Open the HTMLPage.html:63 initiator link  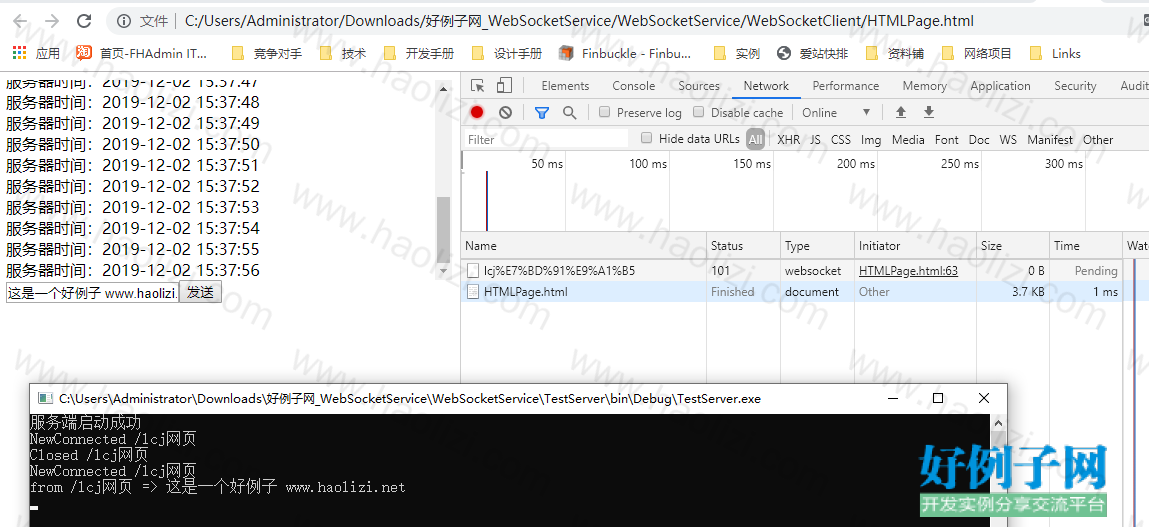(909, 270)
